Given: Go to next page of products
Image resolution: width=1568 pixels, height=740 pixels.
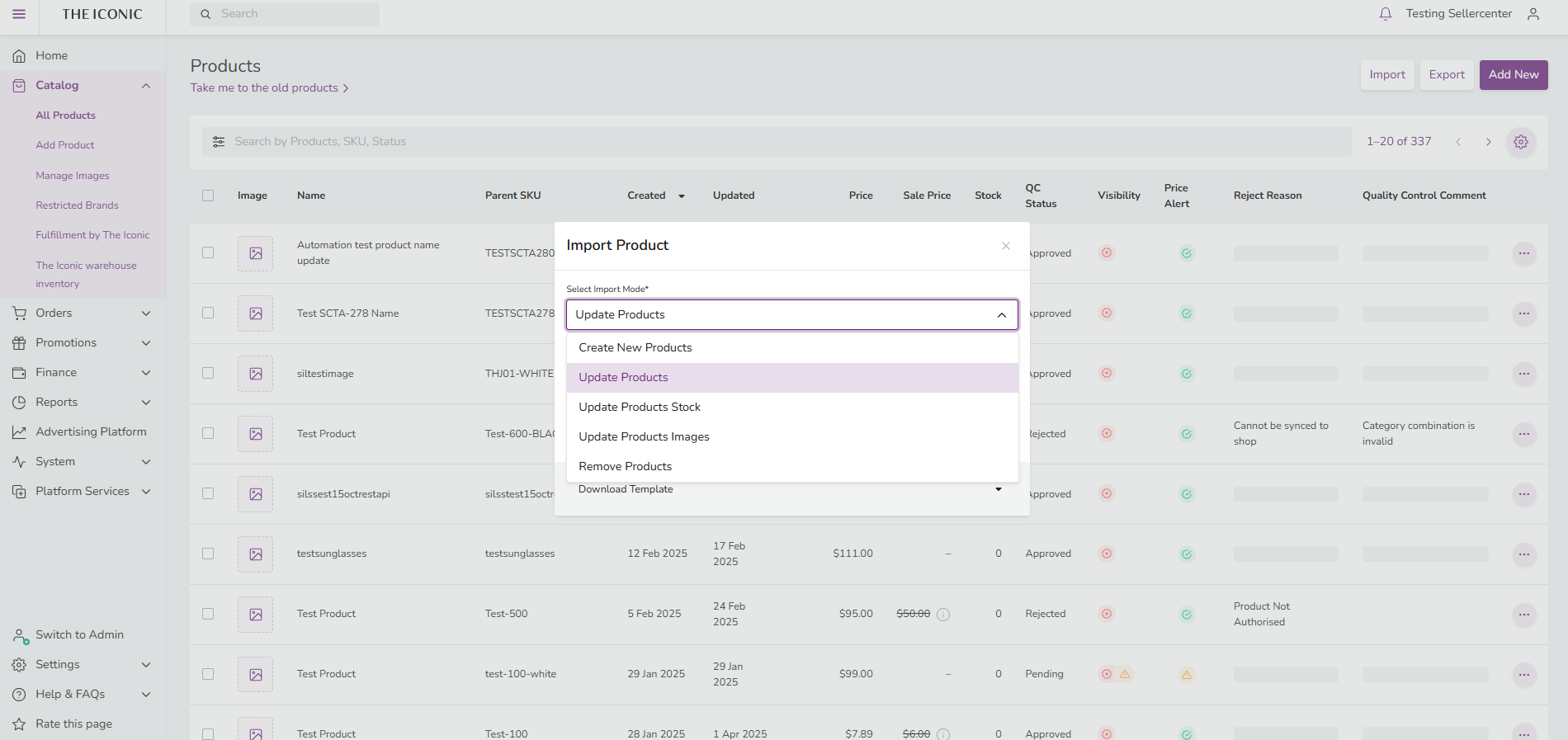Looking at the screenshot, I should [1489, 142].
